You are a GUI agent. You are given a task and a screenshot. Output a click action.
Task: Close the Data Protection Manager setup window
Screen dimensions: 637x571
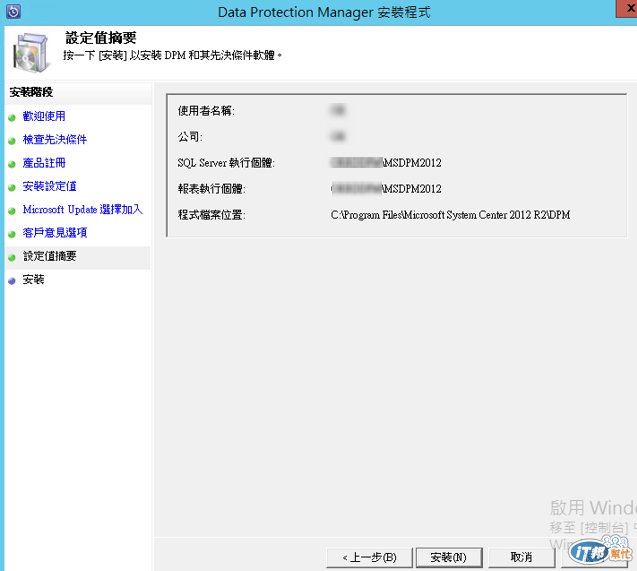(628, 9)
